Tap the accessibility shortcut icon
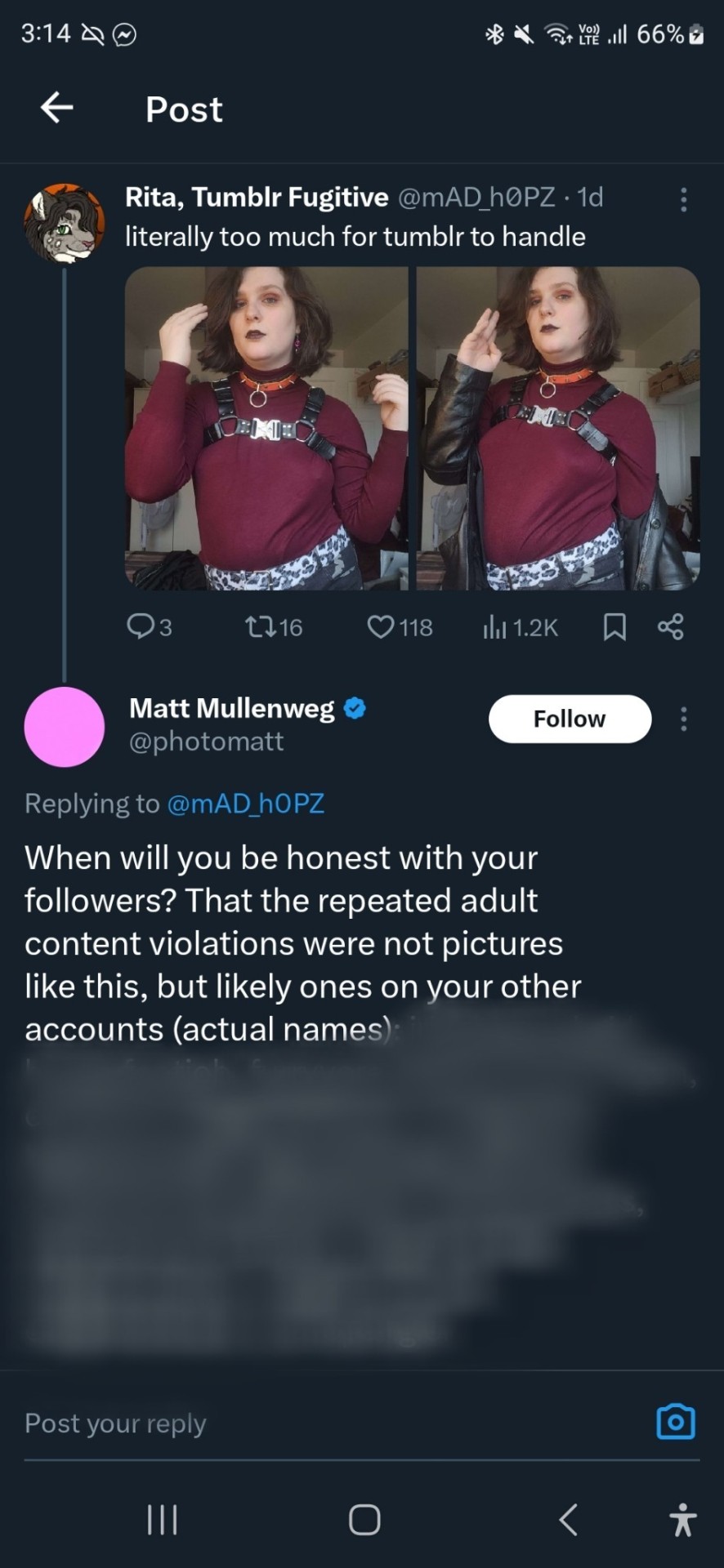724x1568 pixels. 682,1520
